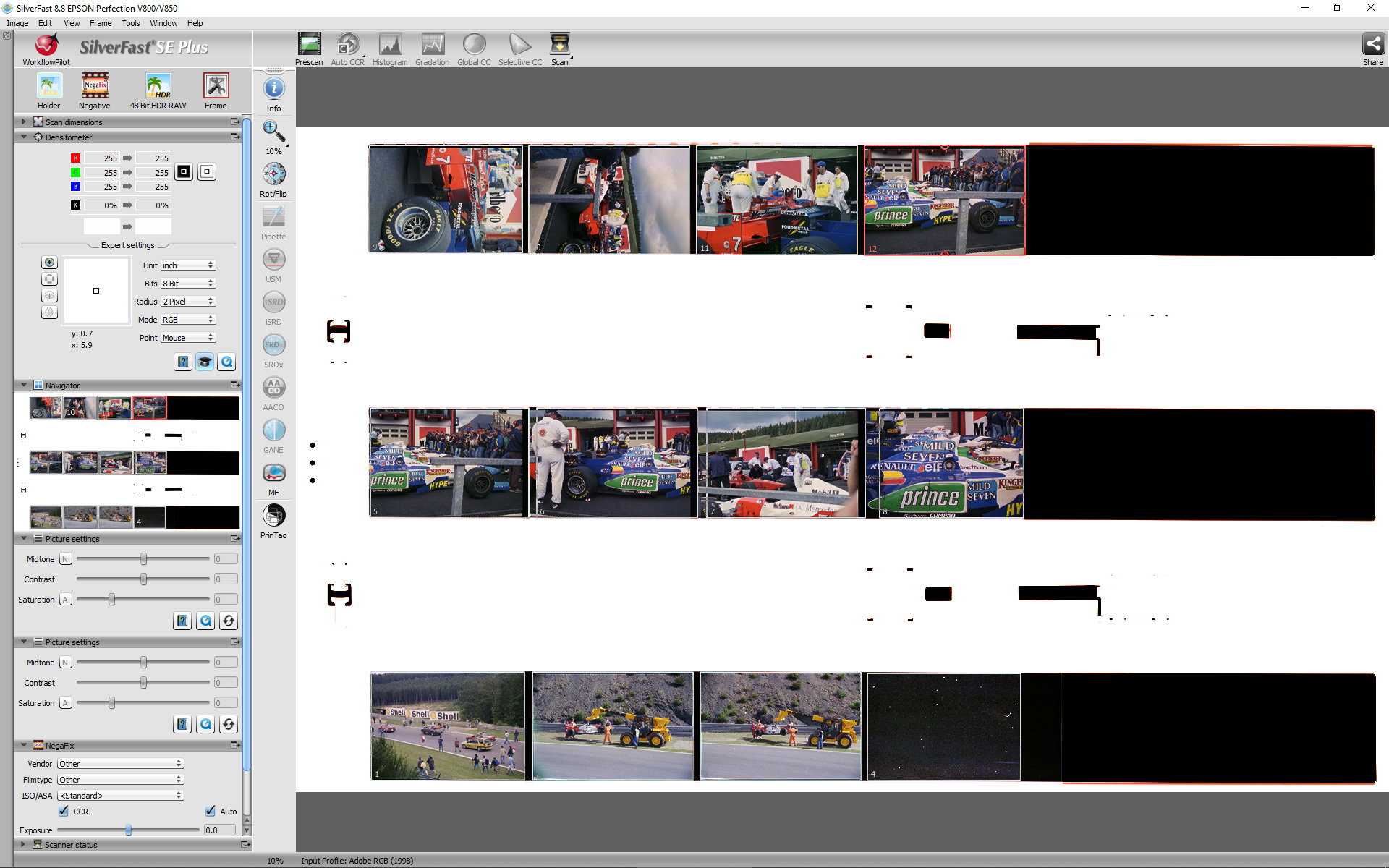
Task: Open the Rot/Flip tool
Action: [x=273, y=174]
